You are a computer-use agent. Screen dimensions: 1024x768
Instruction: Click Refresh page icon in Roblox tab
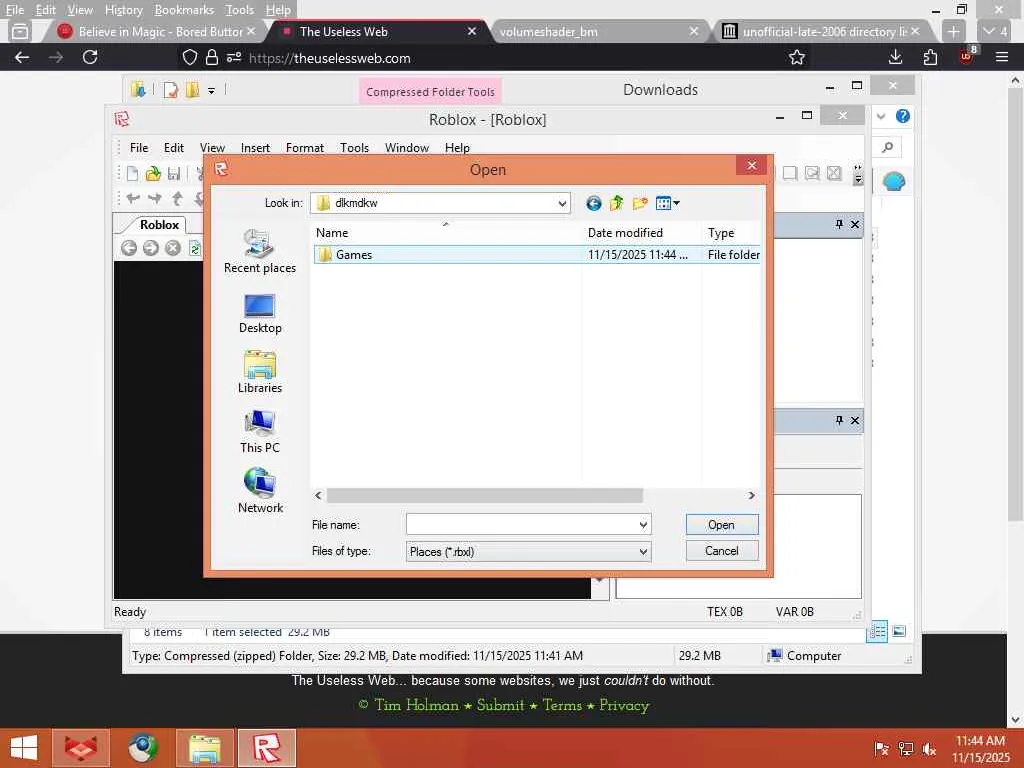[195, 248]
